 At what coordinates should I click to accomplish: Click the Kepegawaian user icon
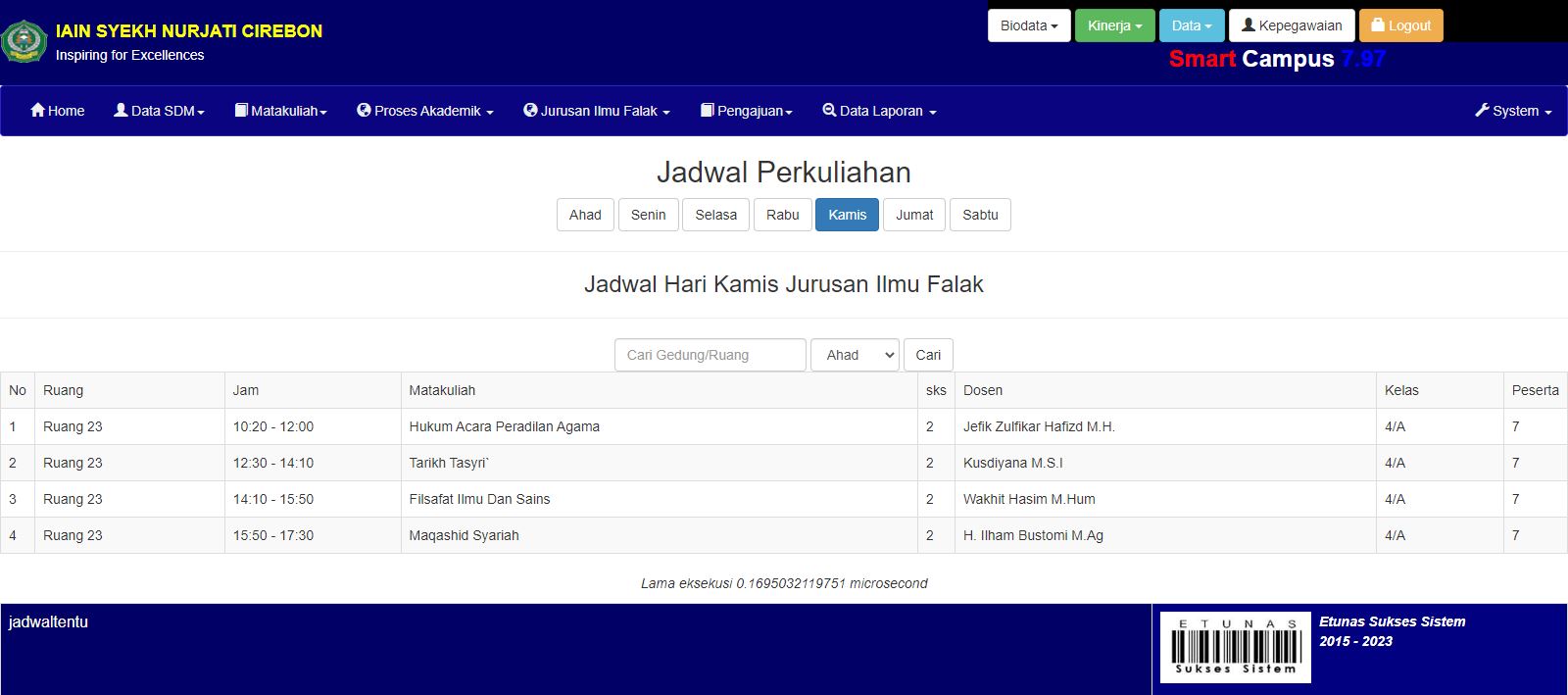pos(1249,25)
